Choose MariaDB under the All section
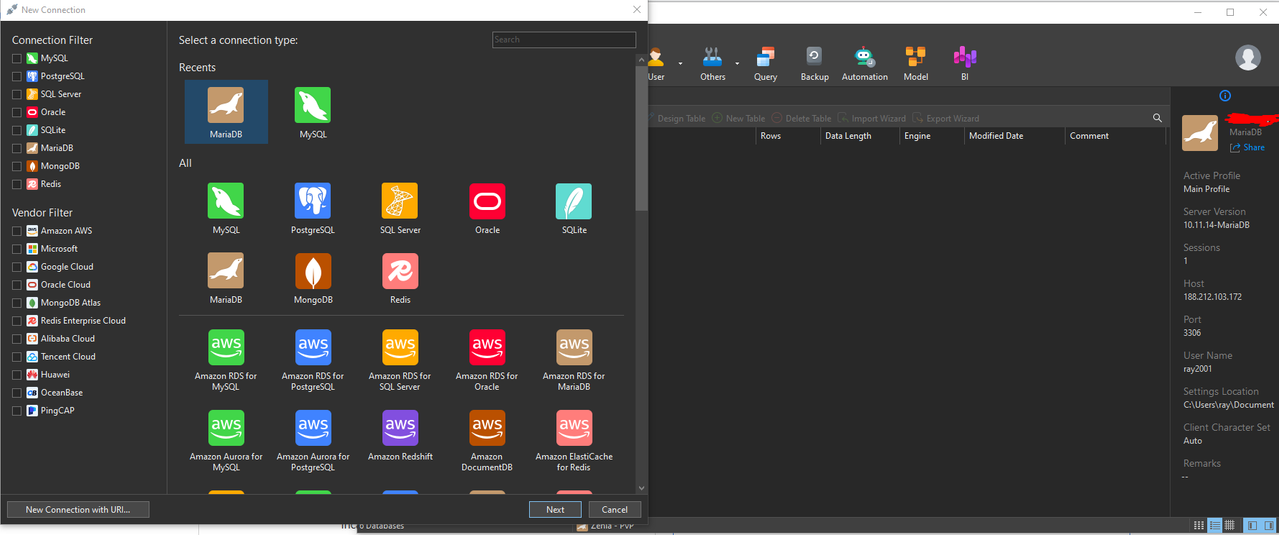 226,278
